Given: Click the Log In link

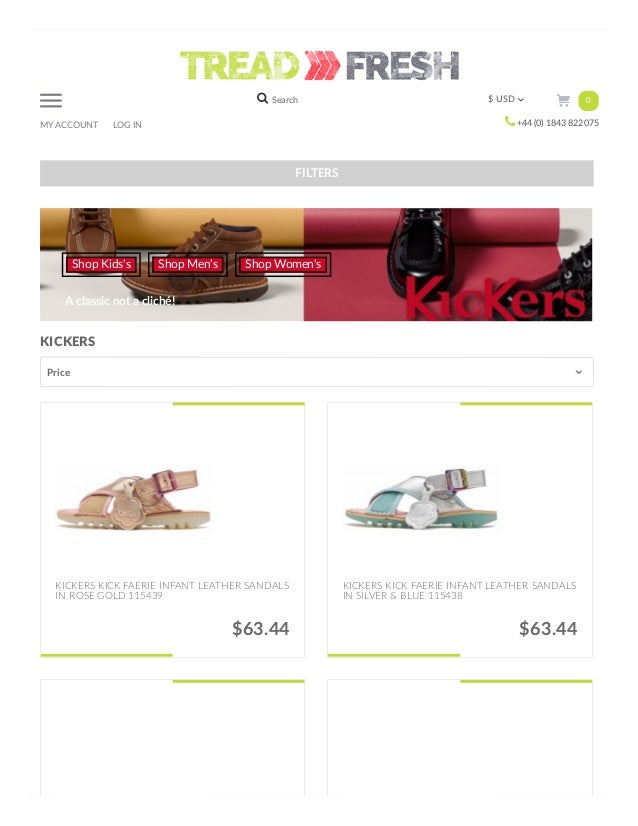Looking at the screenshot, I should click(127, 125).
